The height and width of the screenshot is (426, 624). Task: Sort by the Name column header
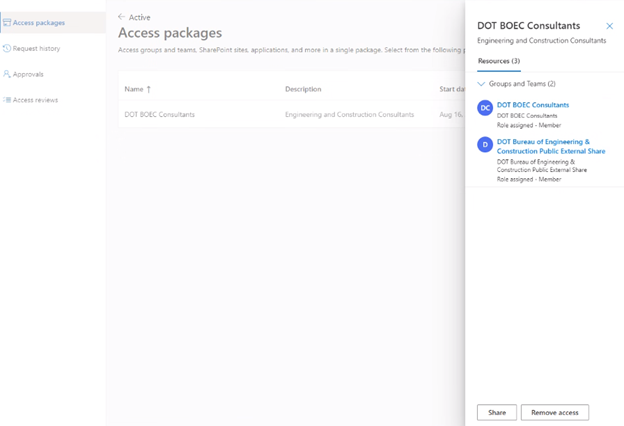tap(137, 89)
